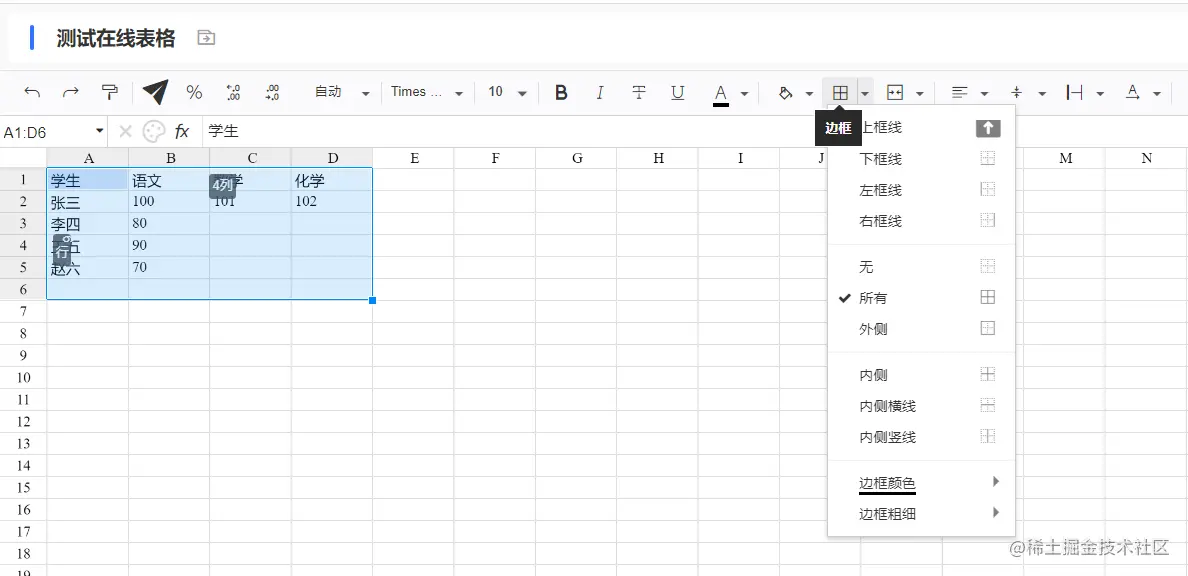Open the A1:D6 name box dropdown
Viewport: 1188px width, 576px height.
pyautogui.click(x=99, y=130)
